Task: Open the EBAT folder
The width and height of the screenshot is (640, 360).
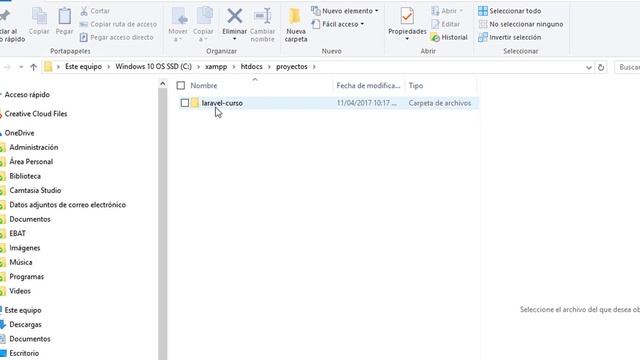Action: point(18,233)
